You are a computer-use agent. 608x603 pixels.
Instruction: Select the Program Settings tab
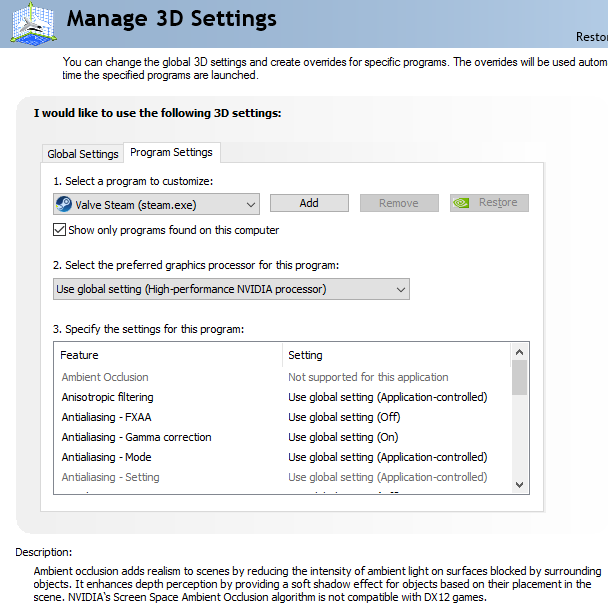[171, 152]
